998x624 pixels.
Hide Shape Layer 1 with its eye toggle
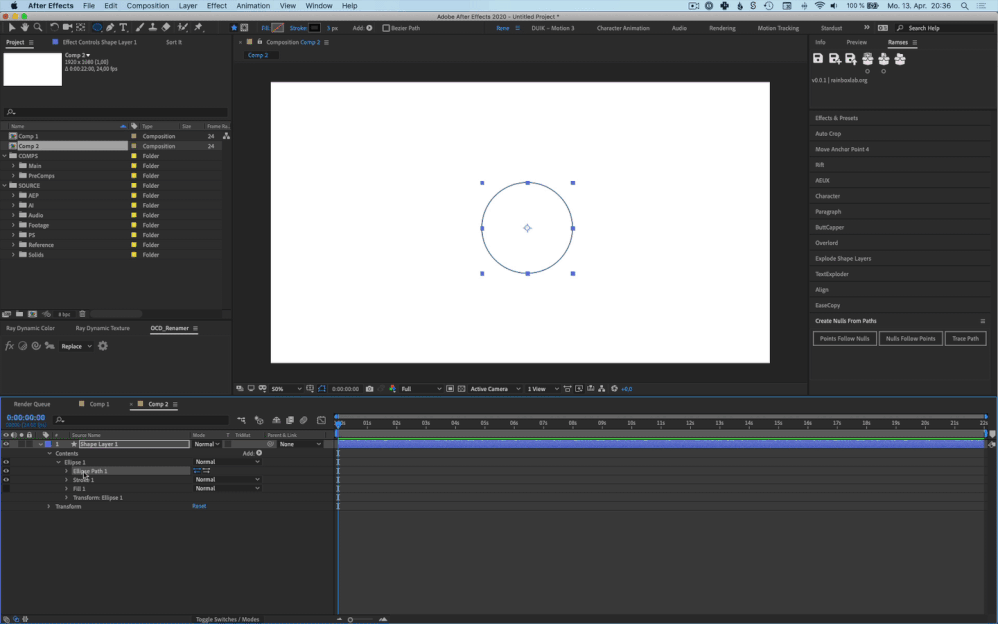6,444
